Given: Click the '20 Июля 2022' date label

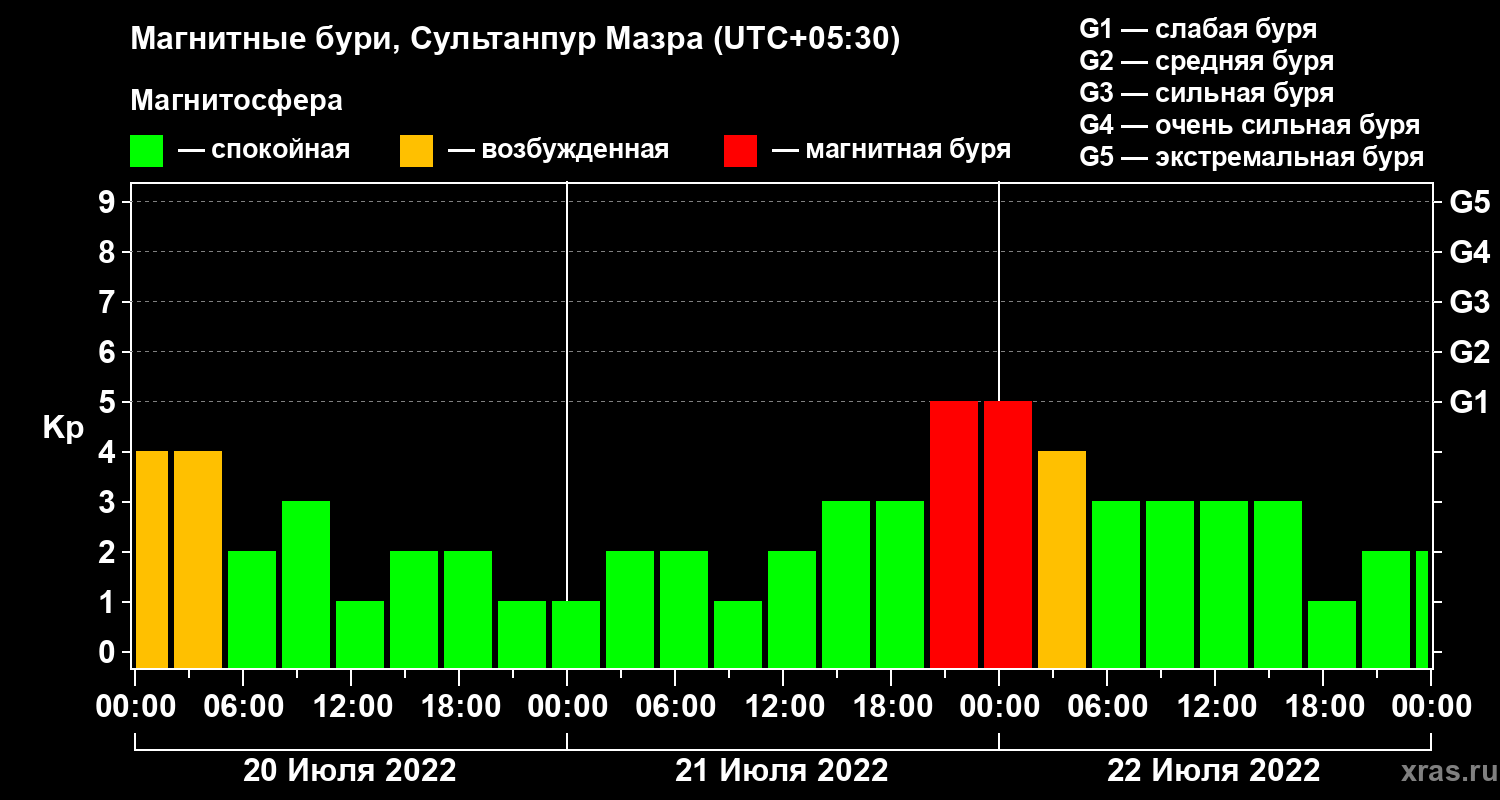Looking at the screenshot, I should click(x=350, y=771).
